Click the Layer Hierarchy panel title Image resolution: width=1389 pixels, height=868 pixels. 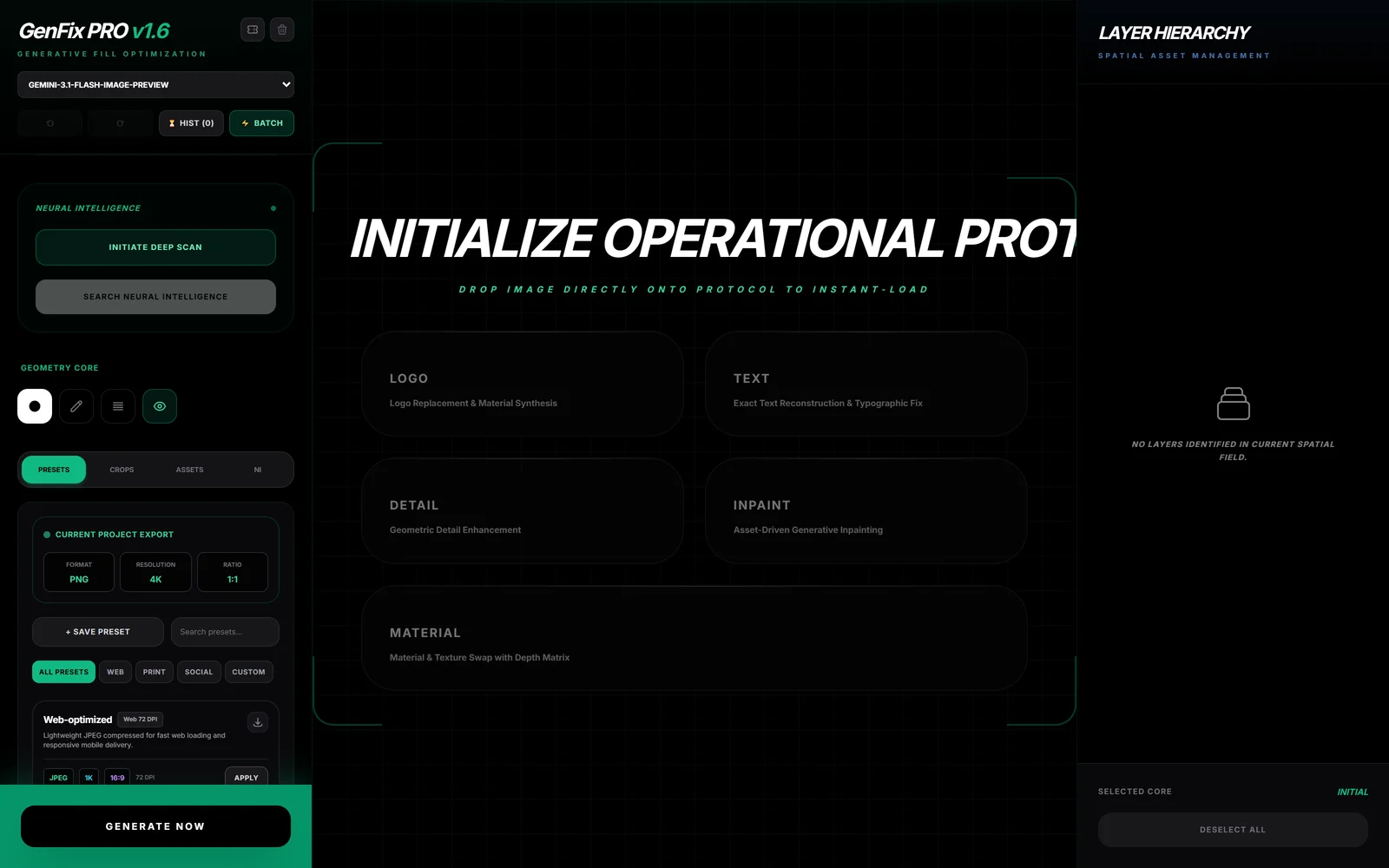[1174, 33]
